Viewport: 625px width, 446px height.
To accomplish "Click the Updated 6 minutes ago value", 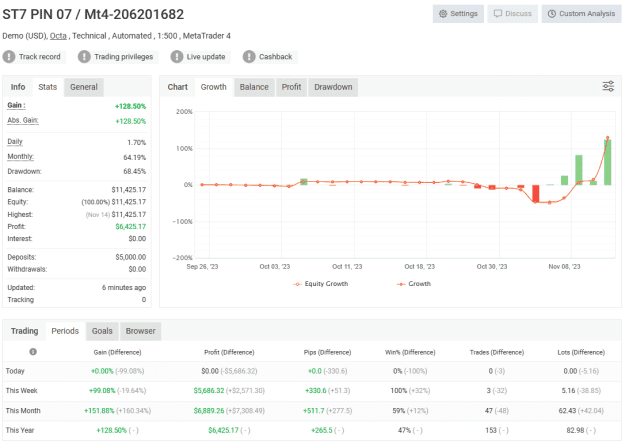I will (124, 287).
